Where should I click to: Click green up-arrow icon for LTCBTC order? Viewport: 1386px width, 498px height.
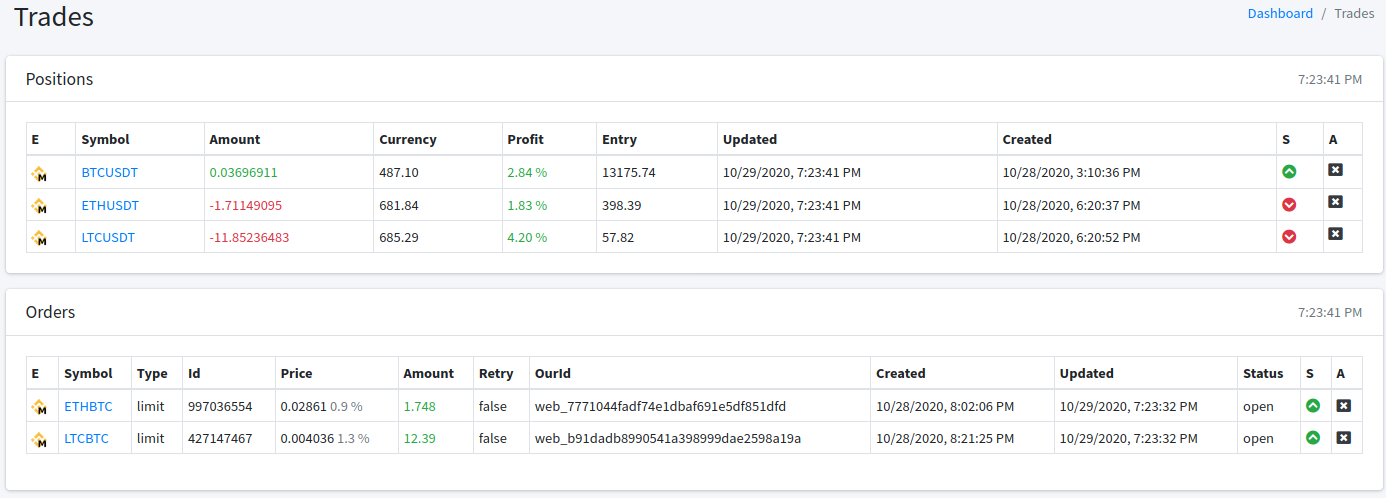click(1313, 437)
